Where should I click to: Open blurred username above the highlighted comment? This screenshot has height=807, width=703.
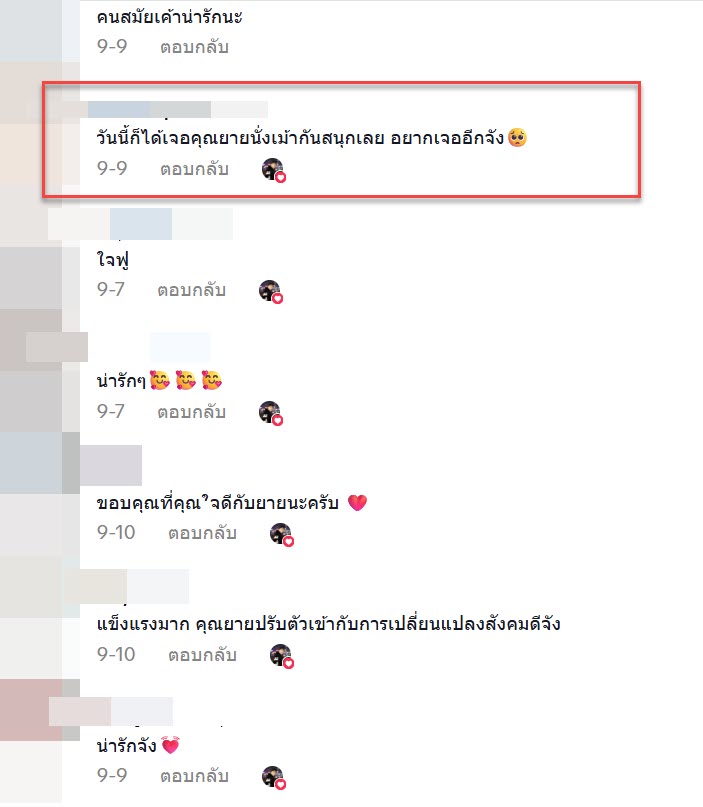click(178, 110)
